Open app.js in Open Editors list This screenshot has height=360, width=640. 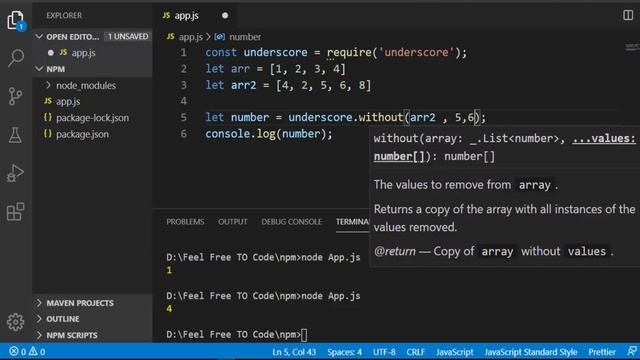83,53
